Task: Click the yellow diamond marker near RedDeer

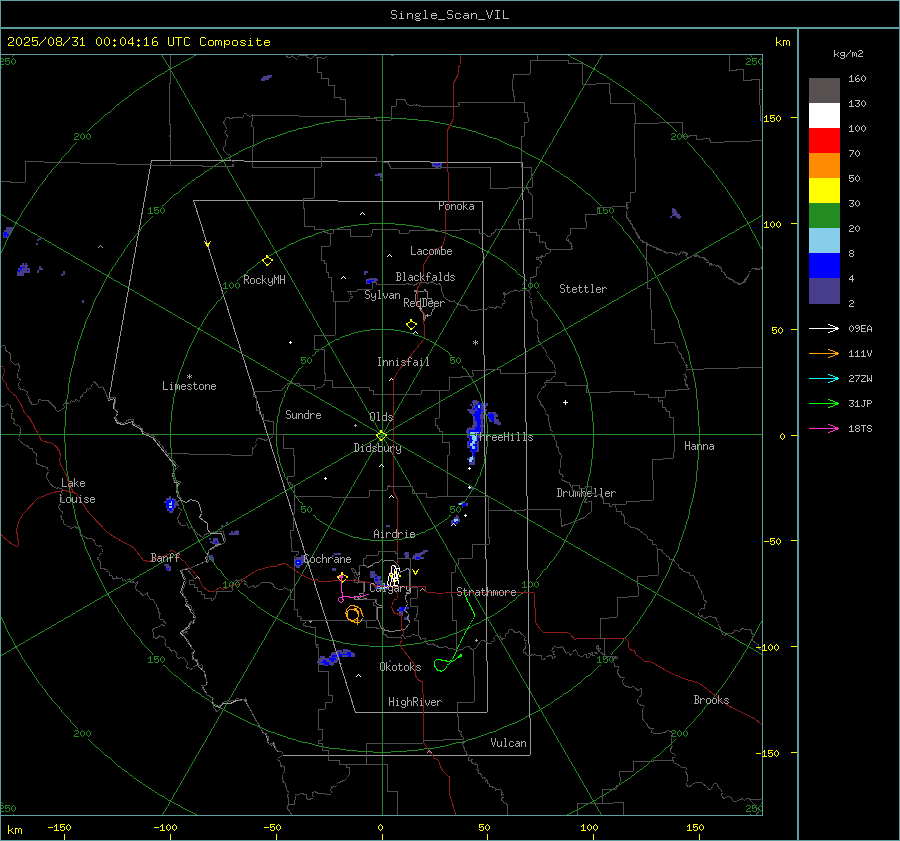Action: point(412,325)
